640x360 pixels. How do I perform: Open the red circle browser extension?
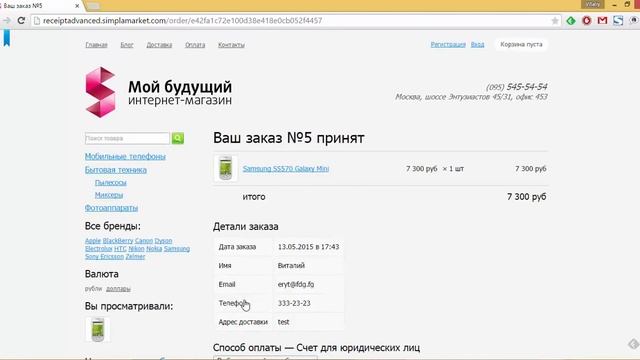[x=587, y=20]
